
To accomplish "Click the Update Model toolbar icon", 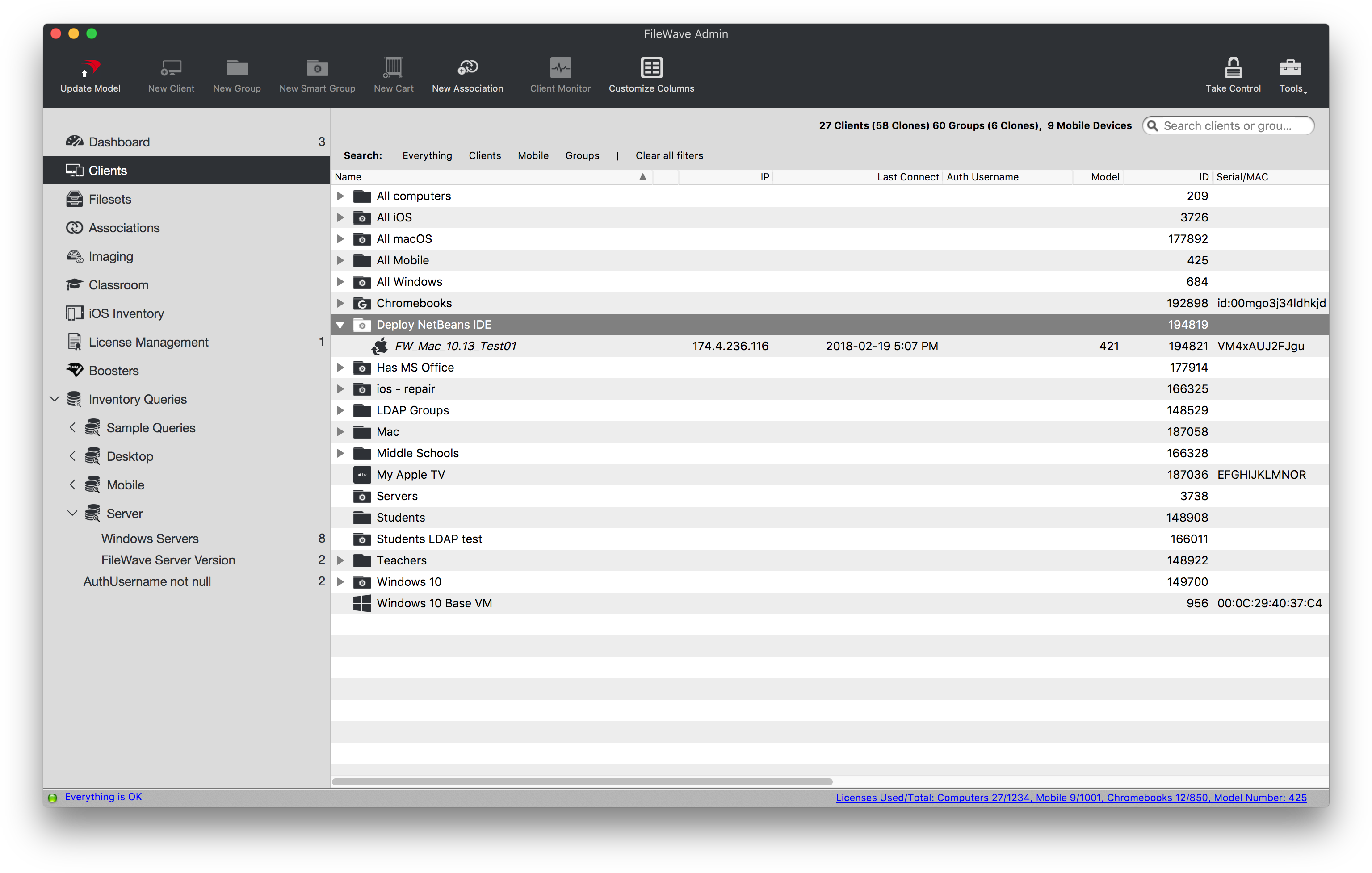I will click(x=90, y=68).
